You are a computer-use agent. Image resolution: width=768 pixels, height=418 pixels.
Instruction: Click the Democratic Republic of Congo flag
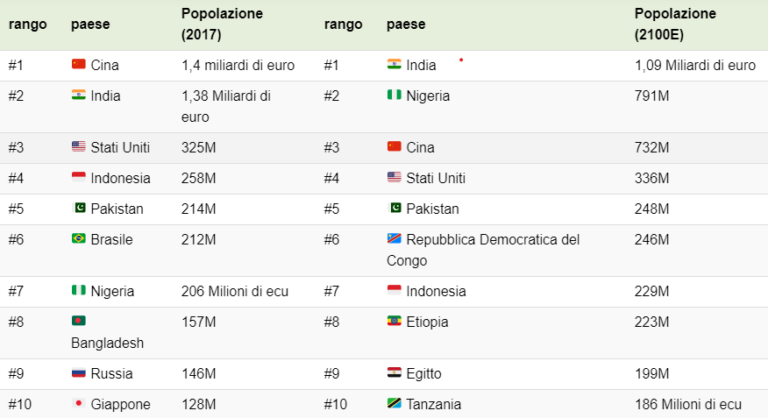394,239
